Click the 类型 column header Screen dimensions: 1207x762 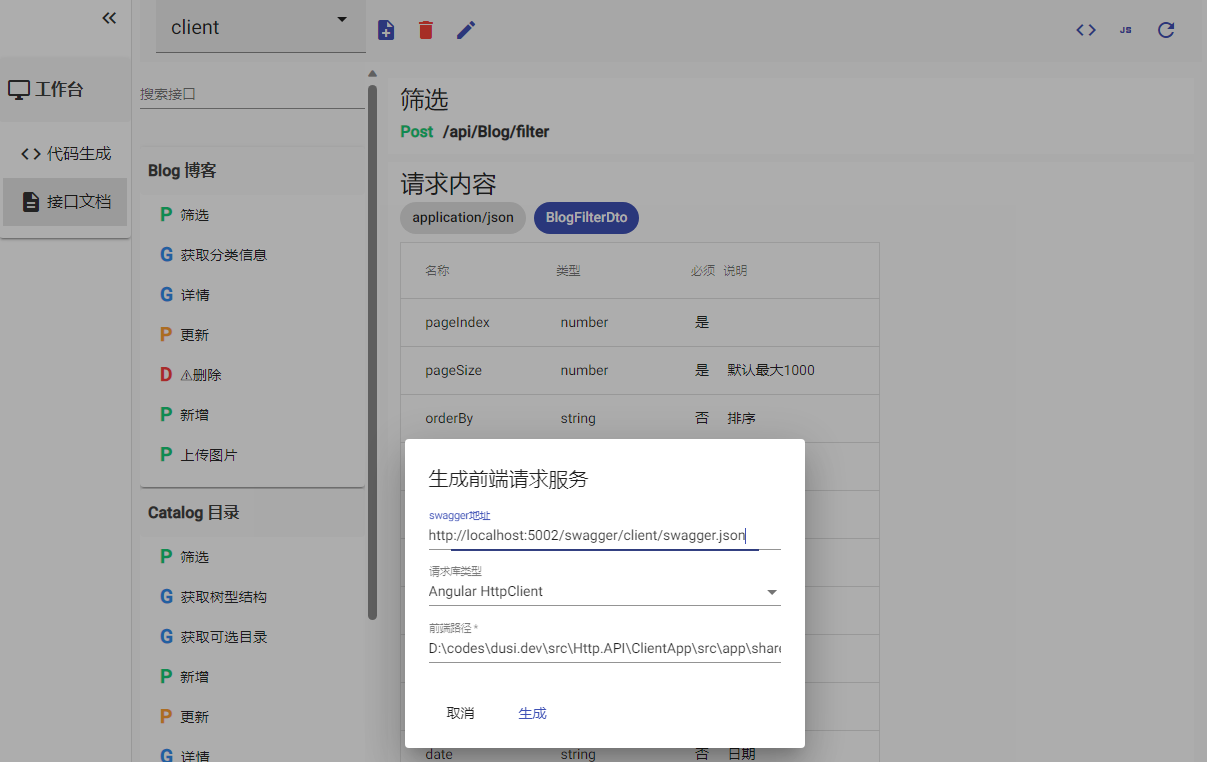(x=568, y=271)
